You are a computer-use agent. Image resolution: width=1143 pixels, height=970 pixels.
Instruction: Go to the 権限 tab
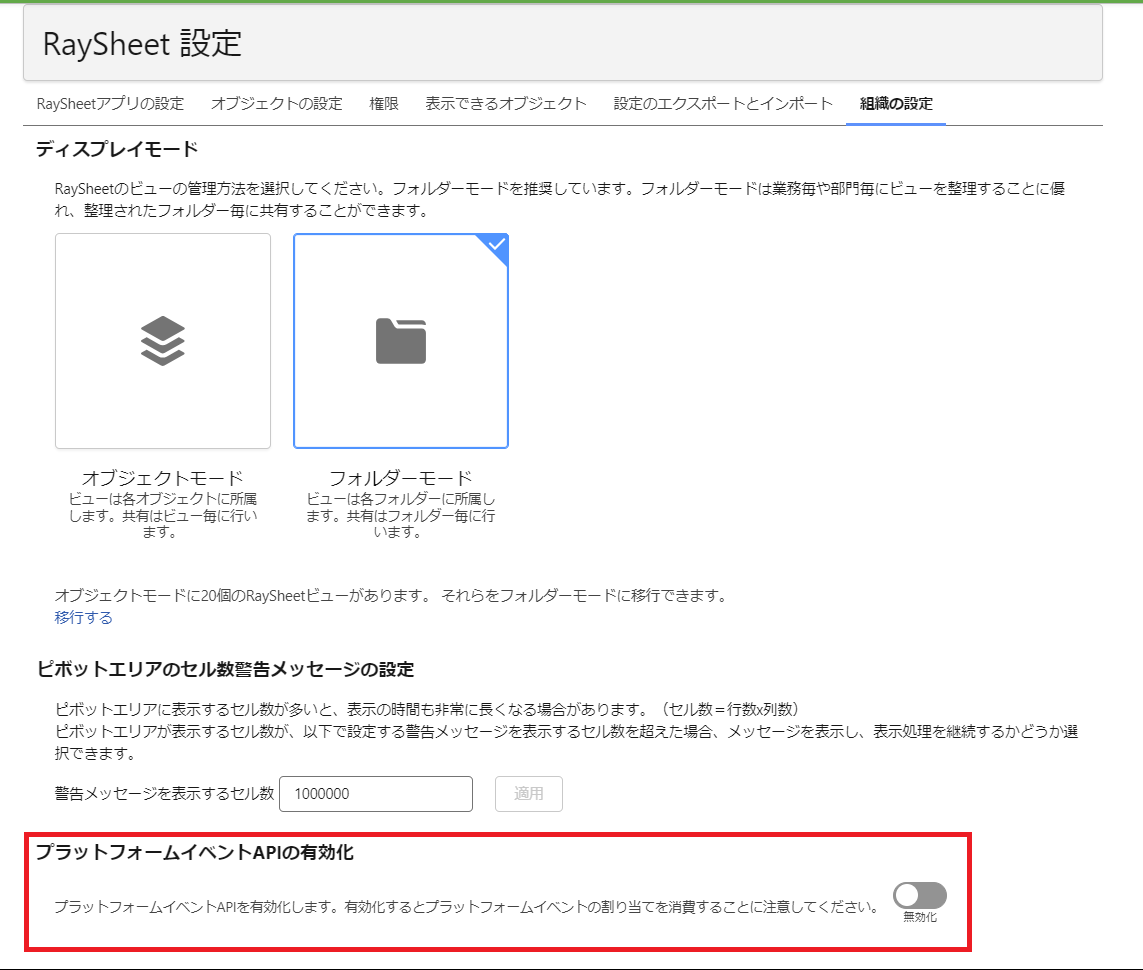click(384, 104)
